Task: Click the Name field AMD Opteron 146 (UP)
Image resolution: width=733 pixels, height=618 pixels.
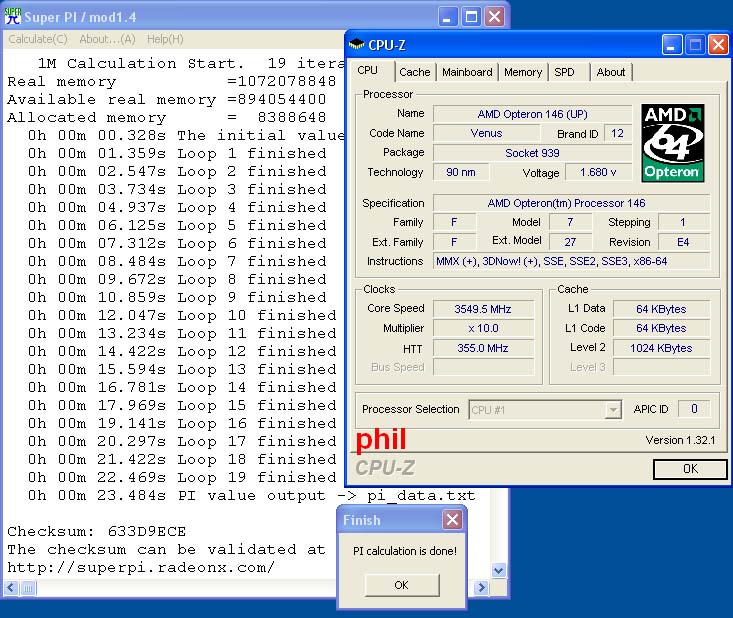Action: tap(532, 114)
